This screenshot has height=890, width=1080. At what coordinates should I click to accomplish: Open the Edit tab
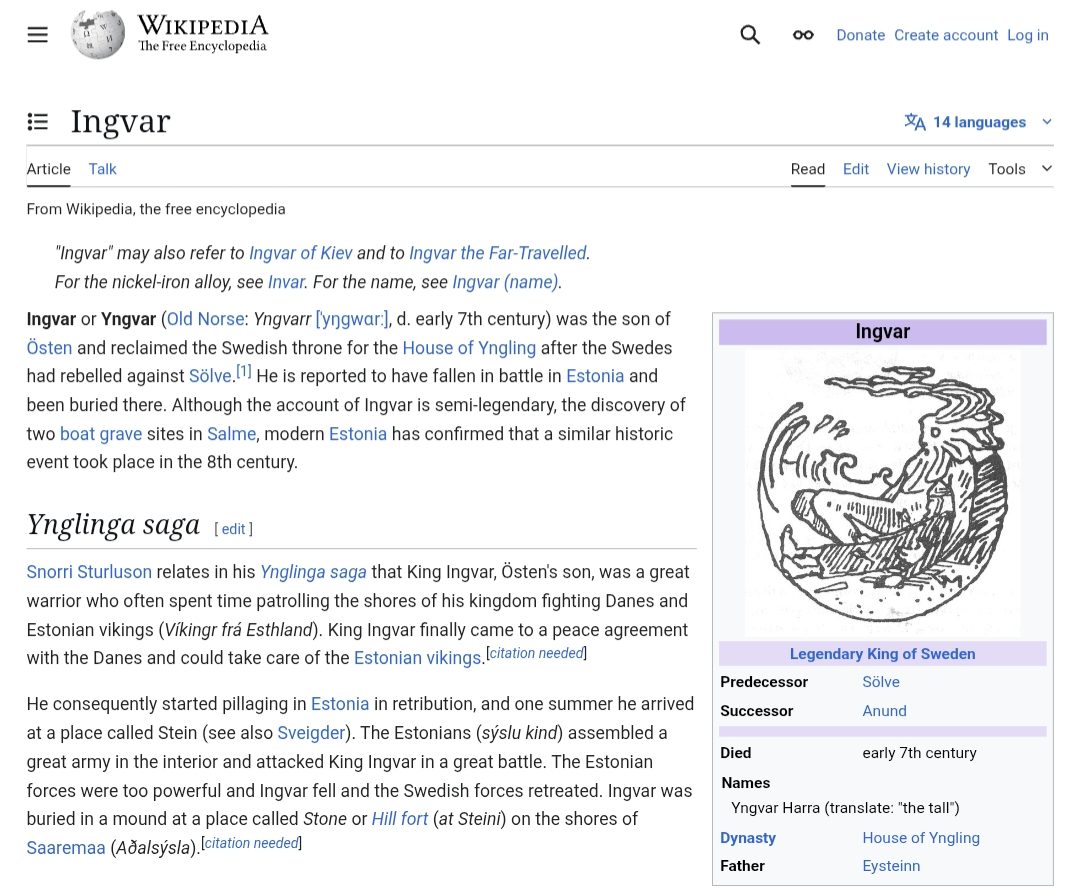click(856, 169)
